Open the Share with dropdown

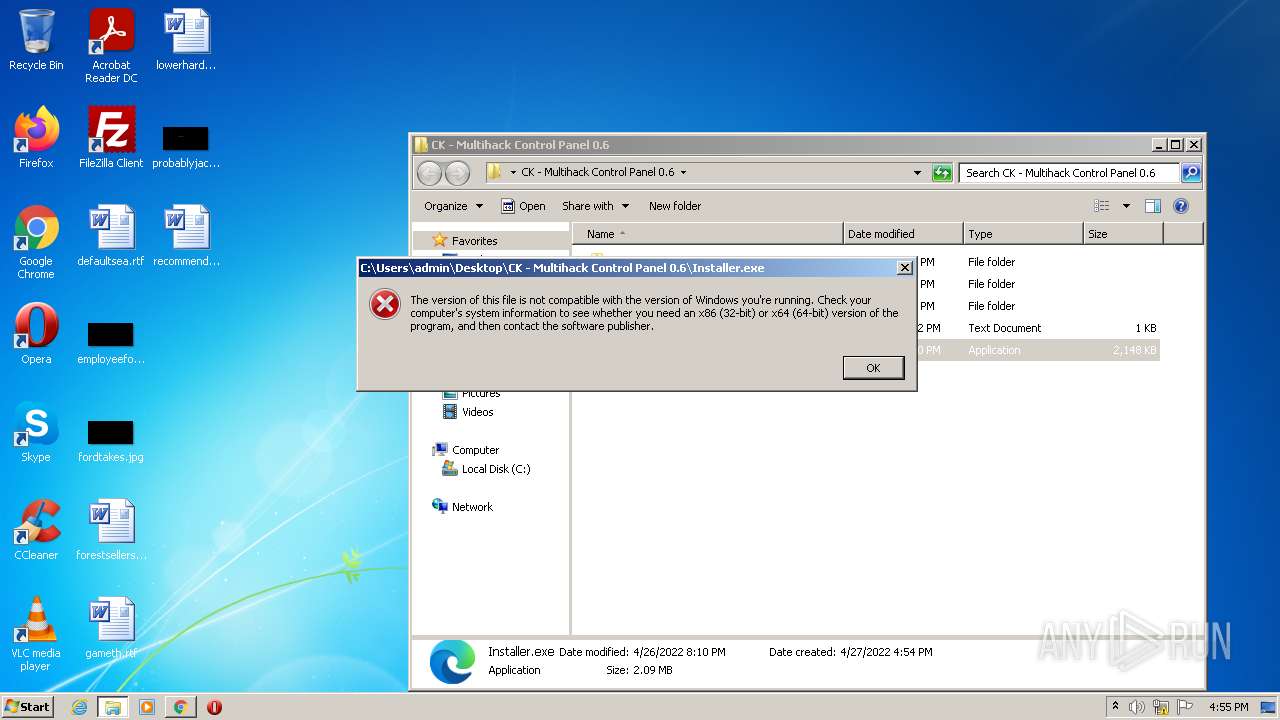click(x=595, y=206)
